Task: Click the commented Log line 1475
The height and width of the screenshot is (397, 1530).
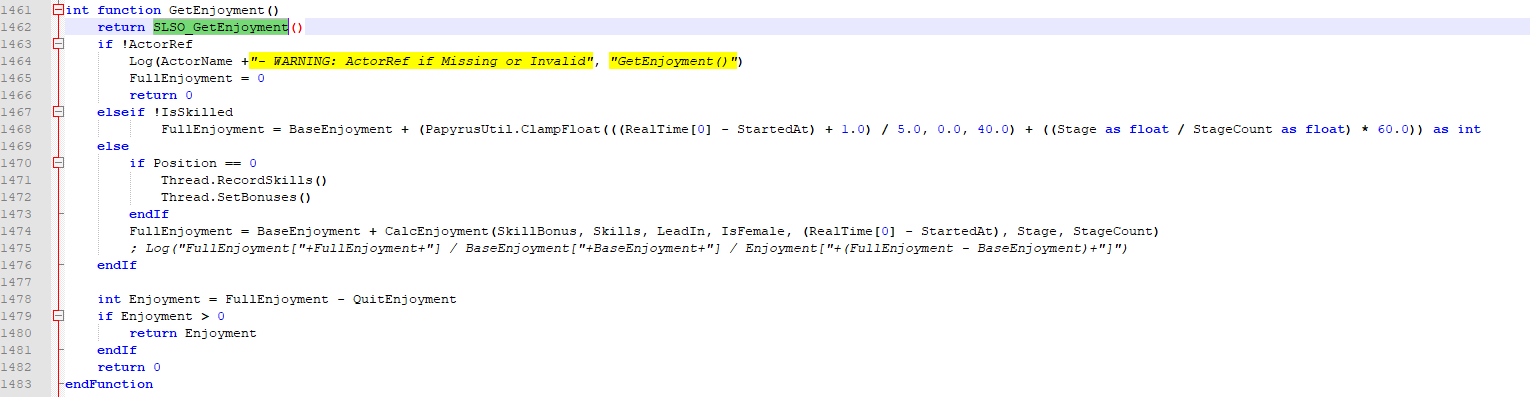Action: coord(628,248)
